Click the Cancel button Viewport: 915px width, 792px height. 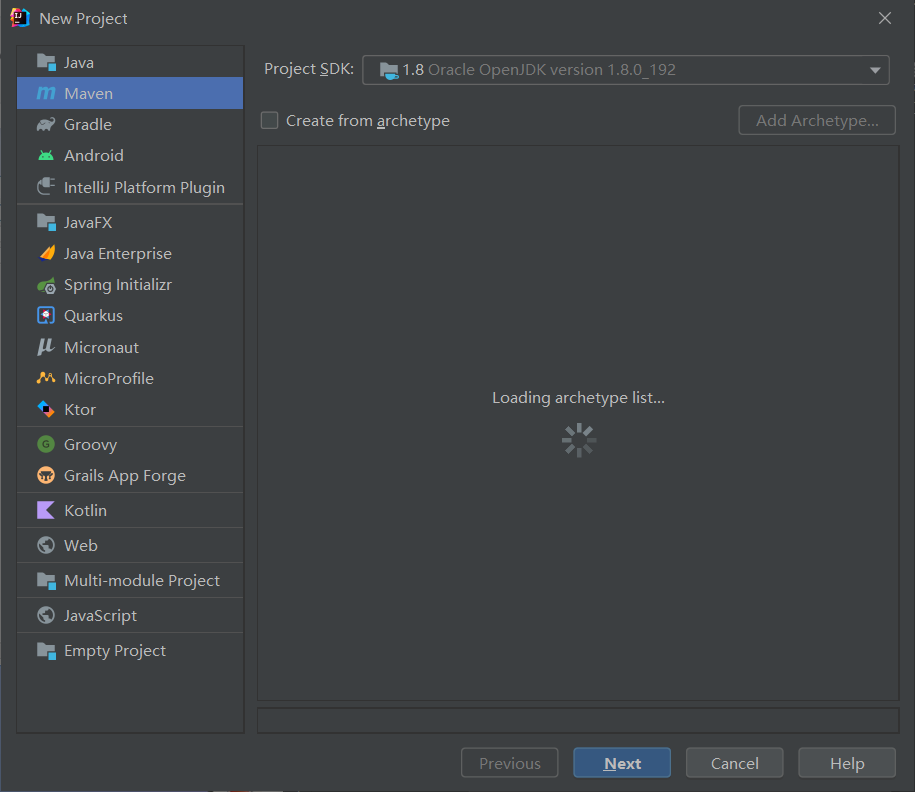click(x=735, y=763)
